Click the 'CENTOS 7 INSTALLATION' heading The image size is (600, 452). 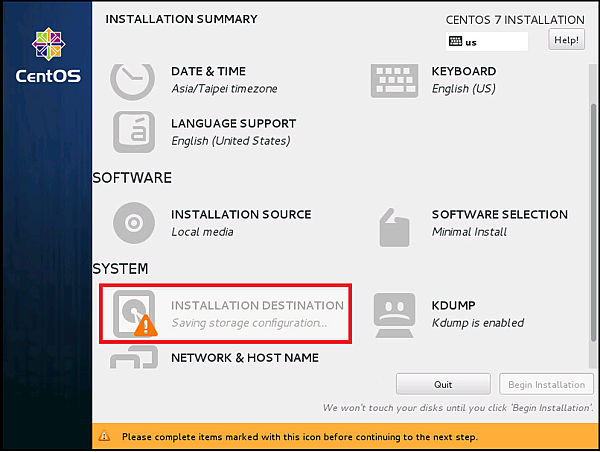(515, 20)
